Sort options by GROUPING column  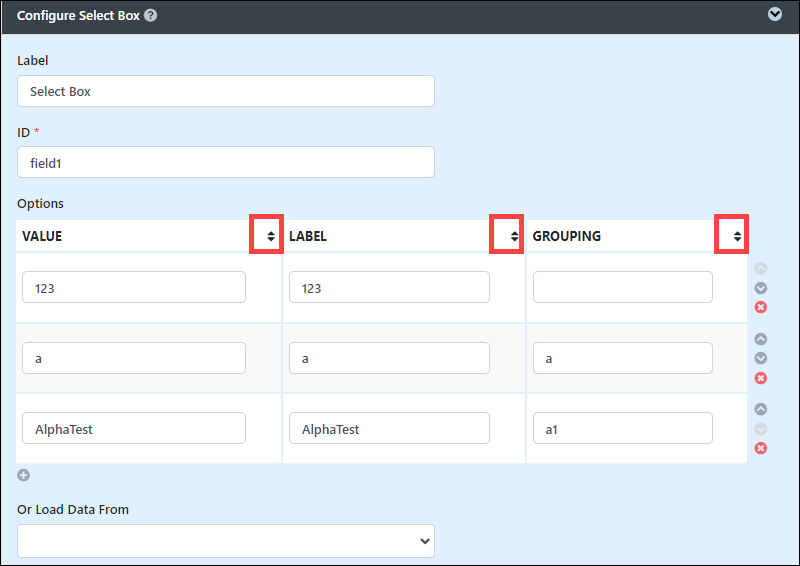(737, 236)
